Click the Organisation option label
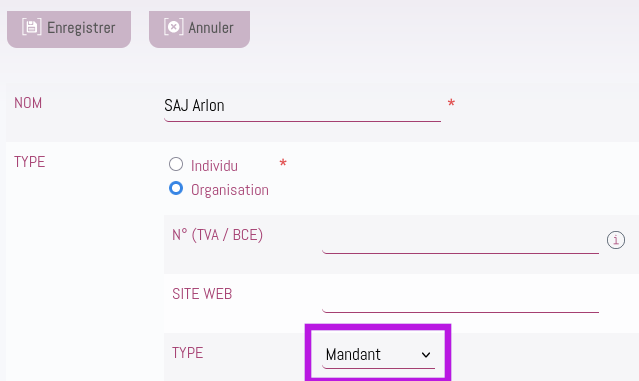 (230, 190)
